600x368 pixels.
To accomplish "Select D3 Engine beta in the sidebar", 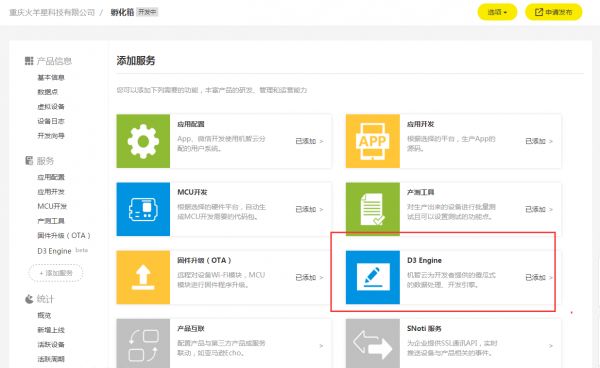I will pyautogui.click(x=62, y=251).
